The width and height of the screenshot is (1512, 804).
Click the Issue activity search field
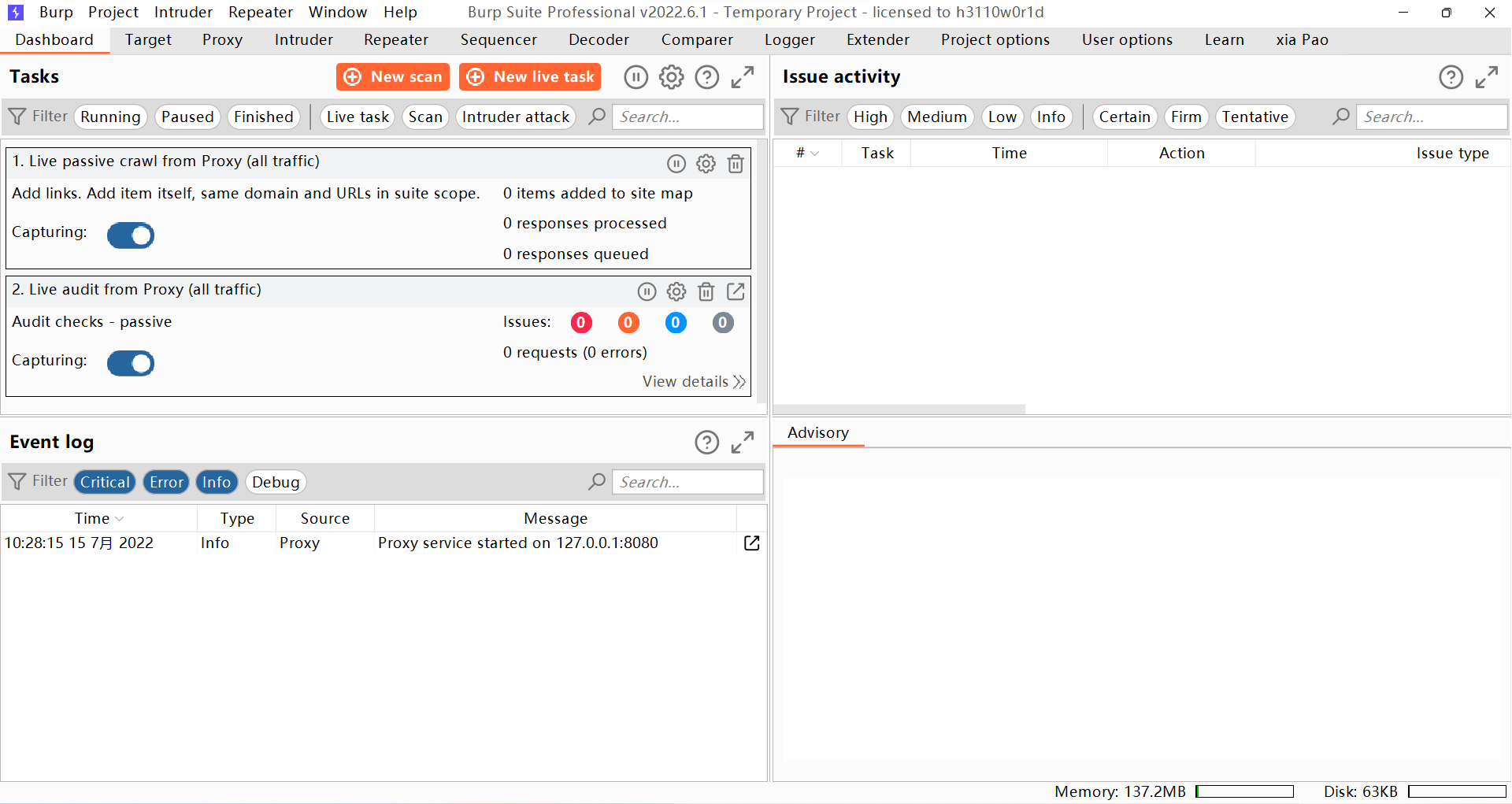[1430, 117]
